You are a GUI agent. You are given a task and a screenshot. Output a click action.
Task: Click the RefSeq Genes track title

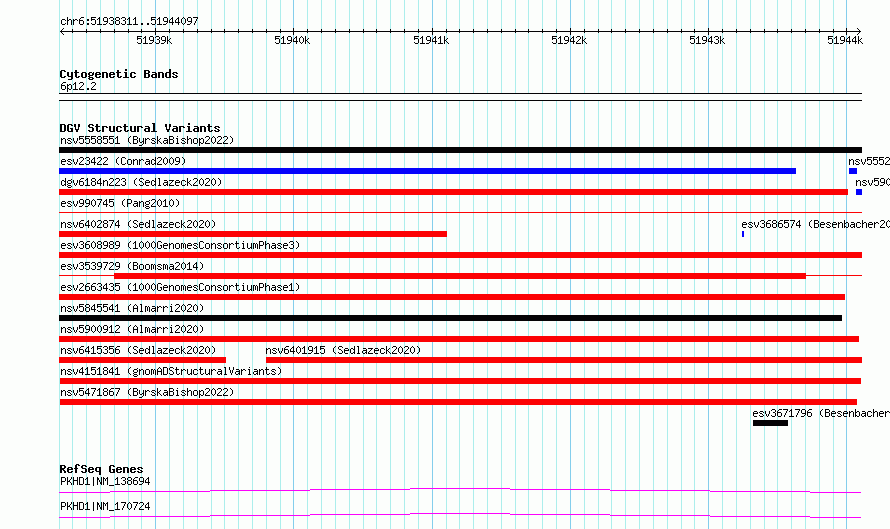(101, 469)
